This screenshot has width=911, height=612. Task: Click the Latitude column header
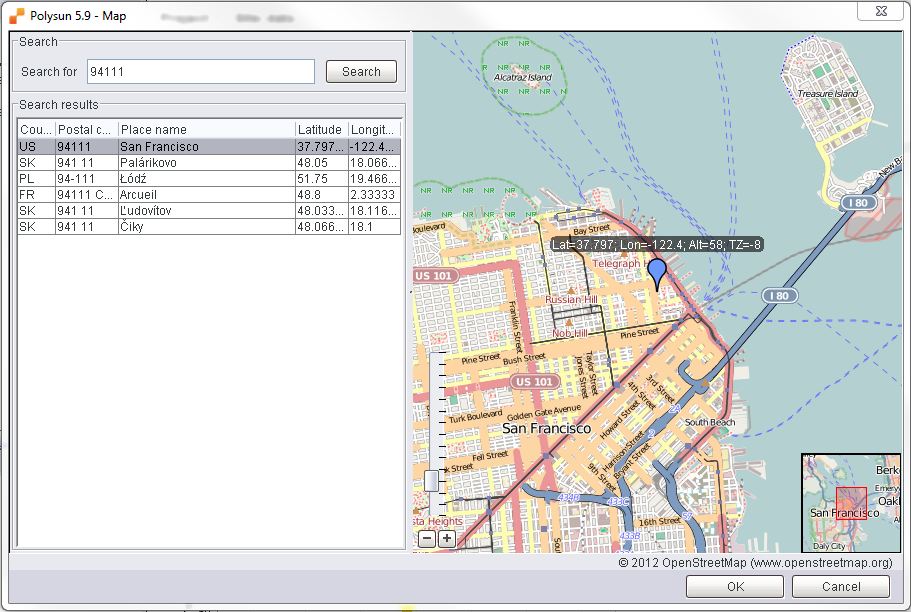click(320, 130)
